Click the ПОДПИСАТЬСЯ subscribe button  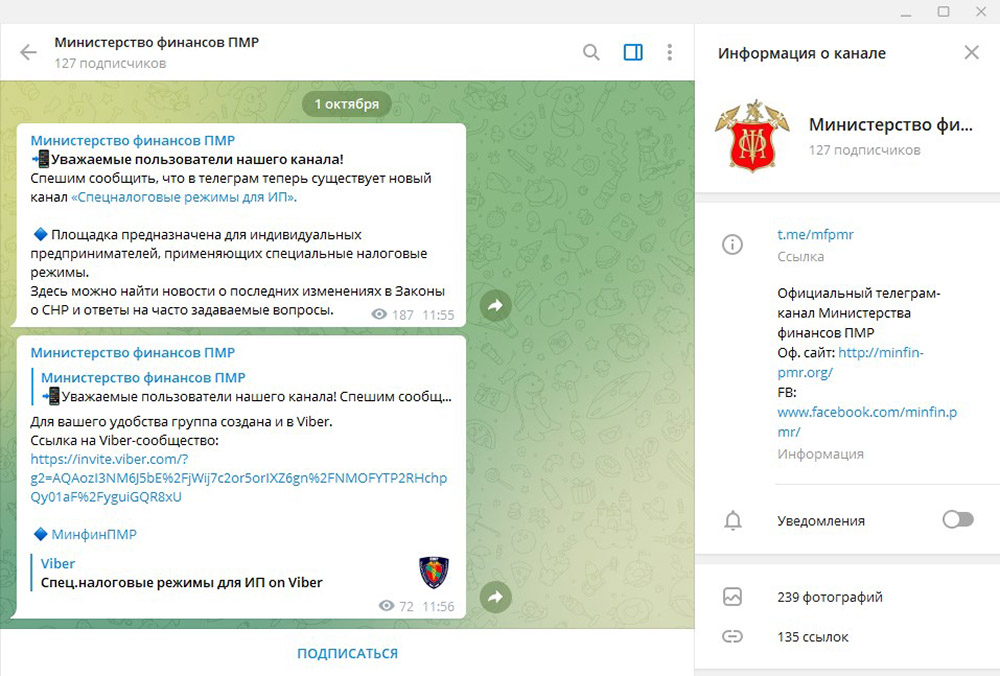348,653
